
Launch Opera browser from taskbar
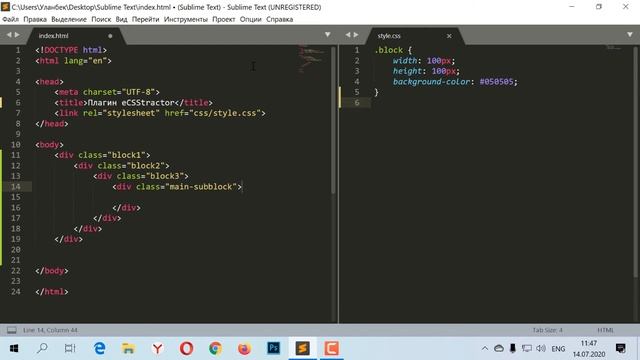click(x=187, y=348)
